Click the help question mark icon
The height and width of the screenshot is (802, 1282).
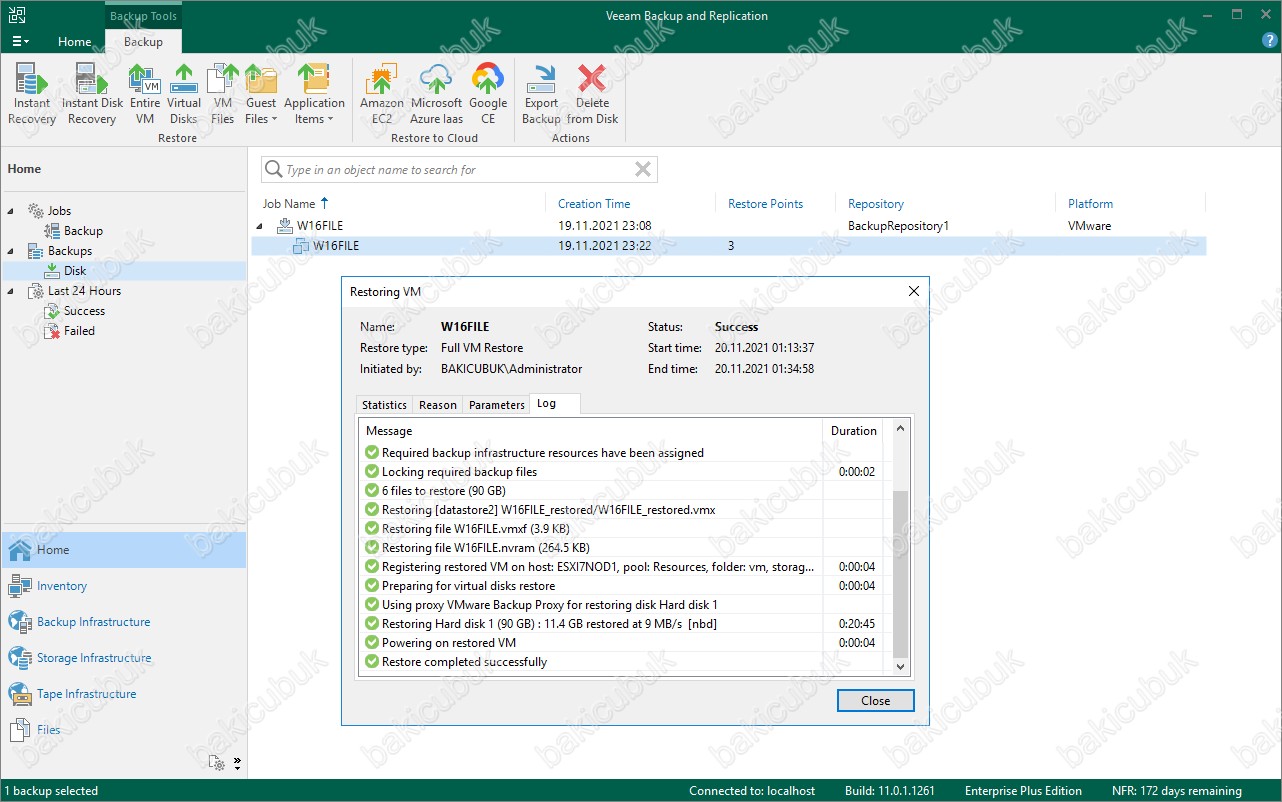(x=1269, y=41)
